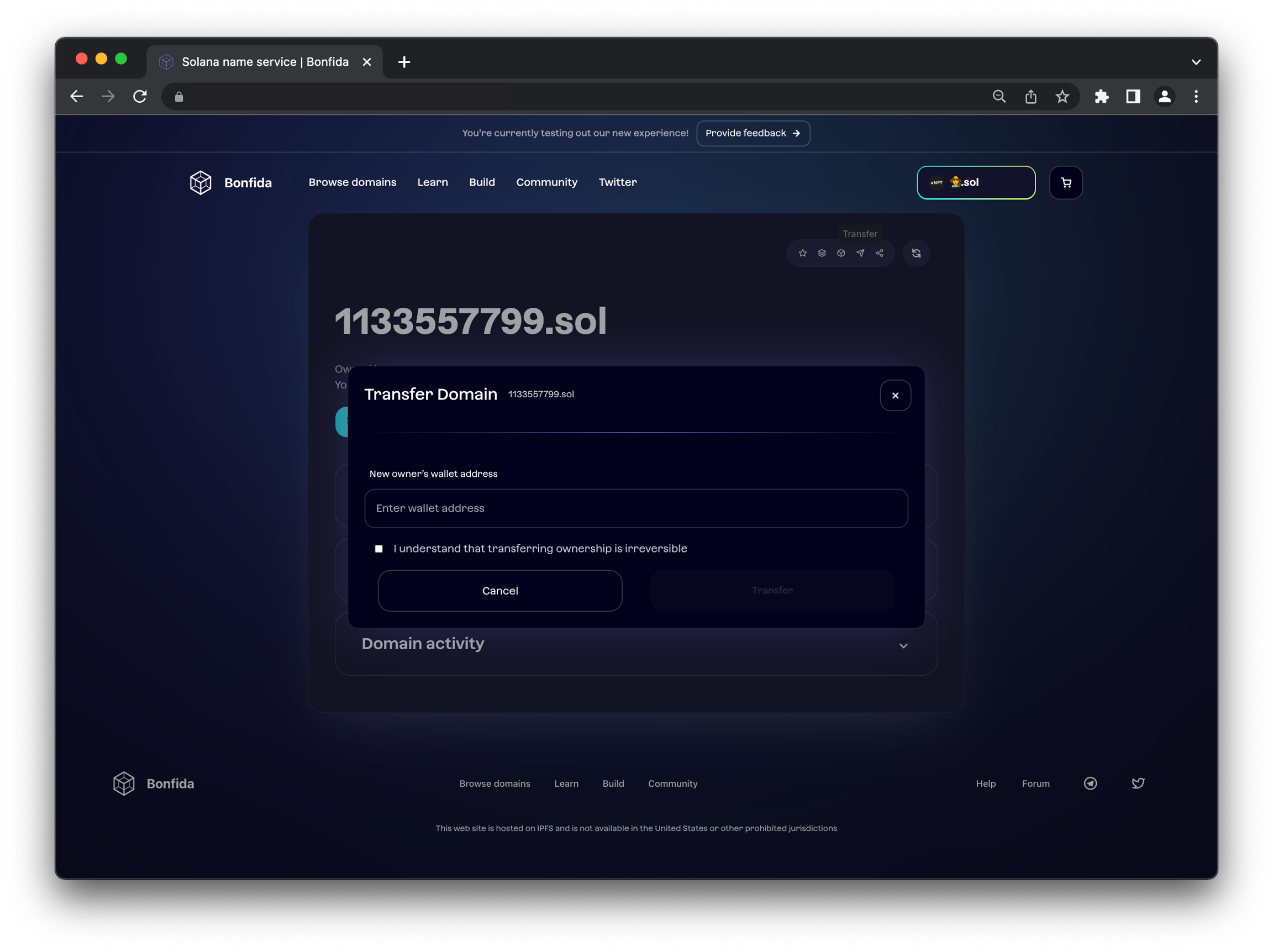The height and width of the screenshot is (952, 1273).
Task: Click the wallet address input field
Action: [636, 508]
